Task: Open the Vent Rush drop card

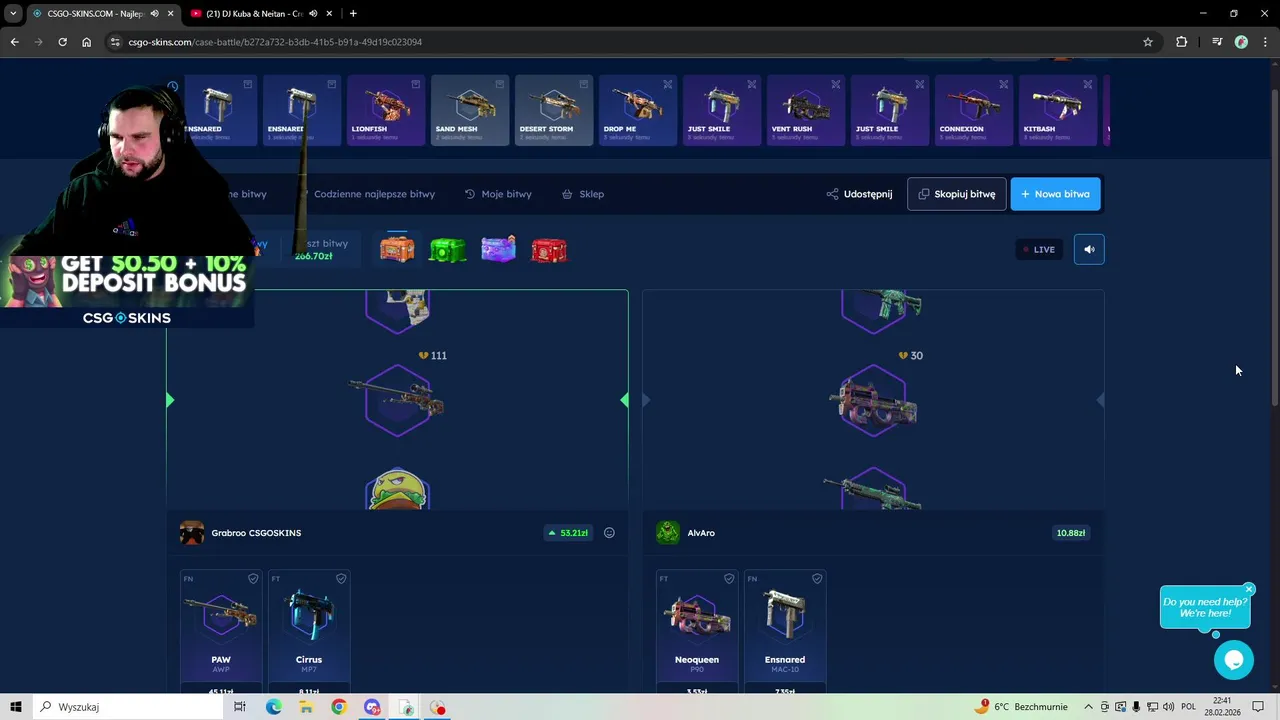Action: (806, 110)
